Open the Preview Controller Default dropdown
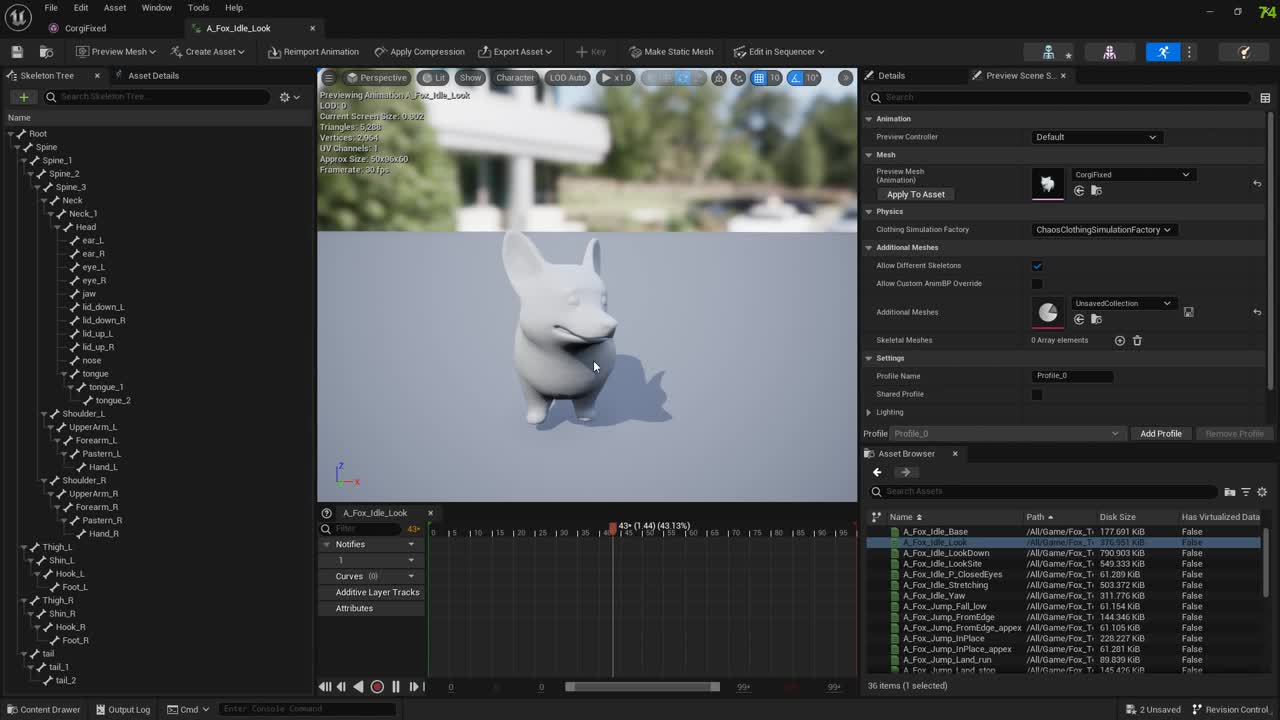Viewport: 1280px width, 720px height. tap(1096, 137)
